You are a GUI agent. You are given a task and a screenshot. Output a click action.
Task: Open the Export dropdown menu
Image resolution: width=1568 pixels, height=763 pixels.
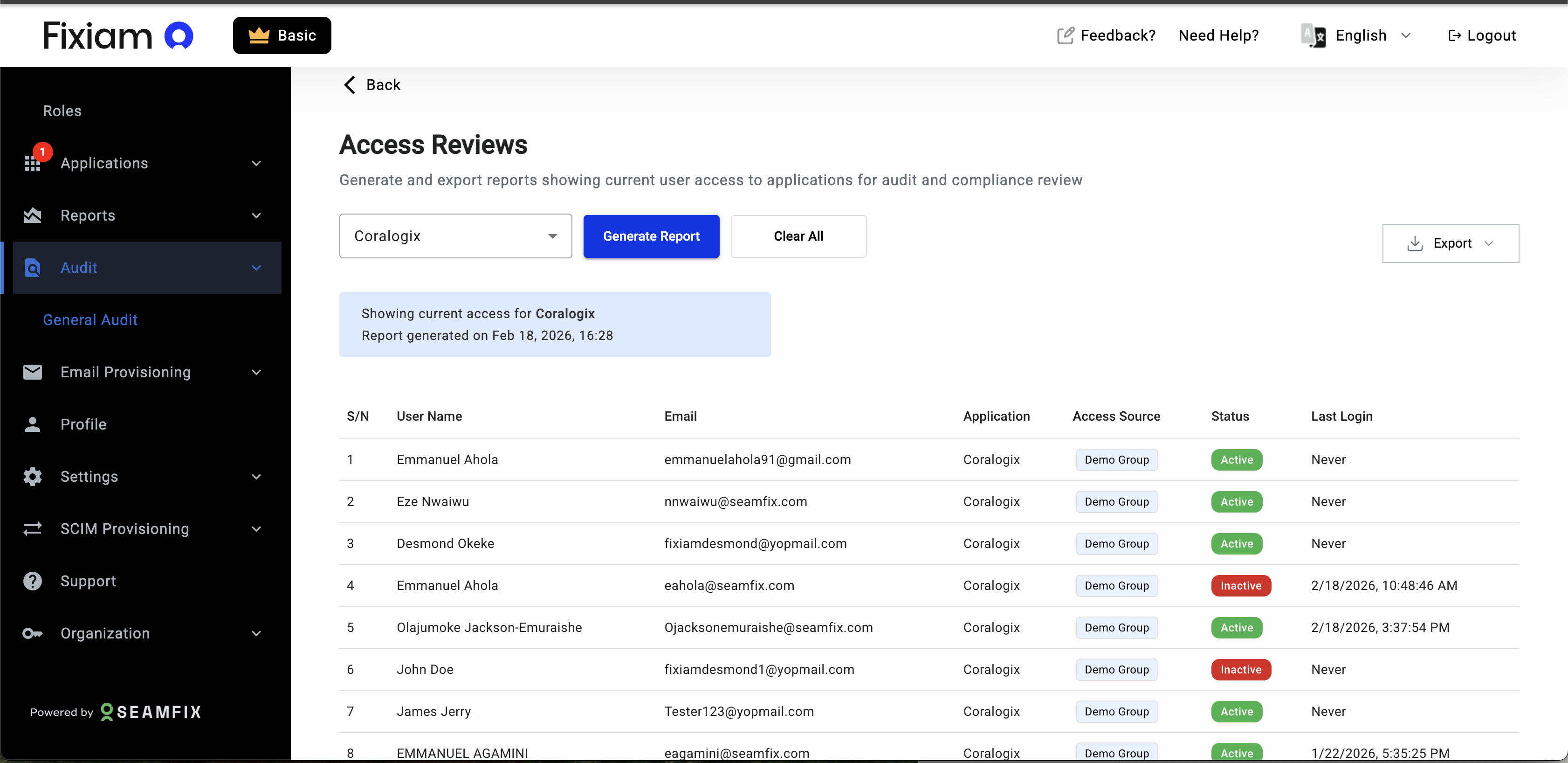click(1451, 243)
